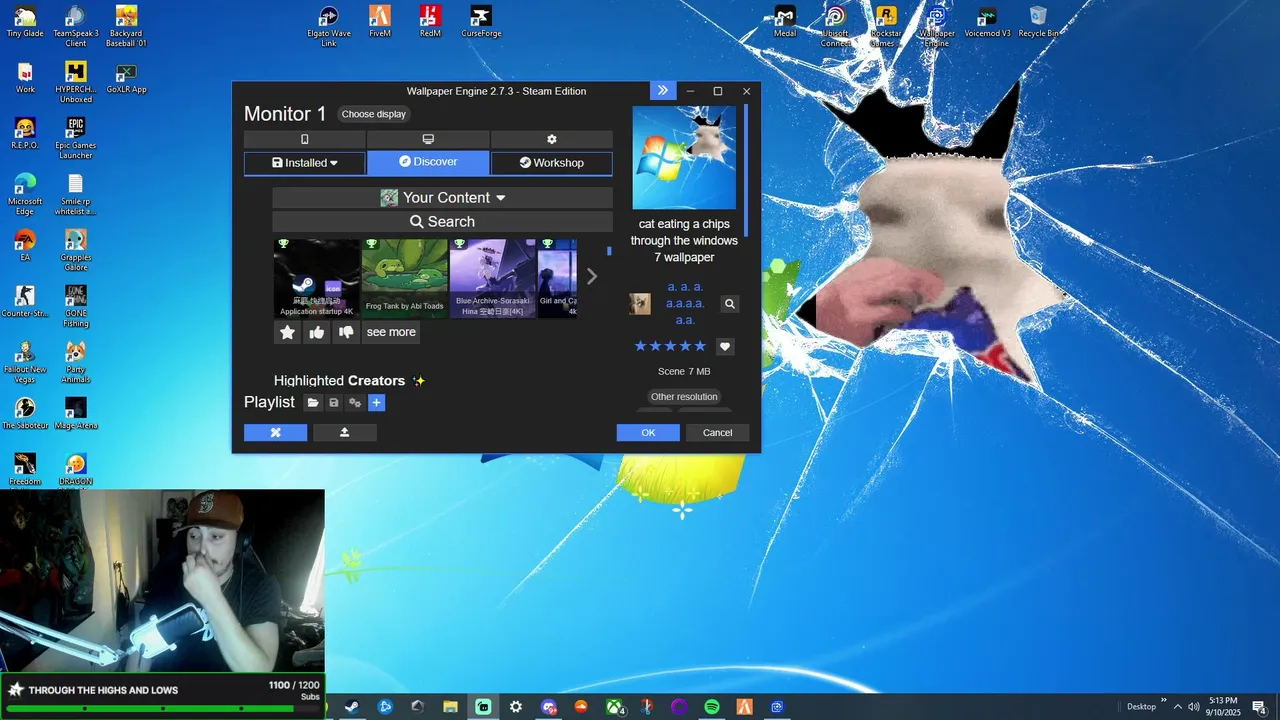
Task: Switch to the Workshop tab
Action: coord(551,163)
